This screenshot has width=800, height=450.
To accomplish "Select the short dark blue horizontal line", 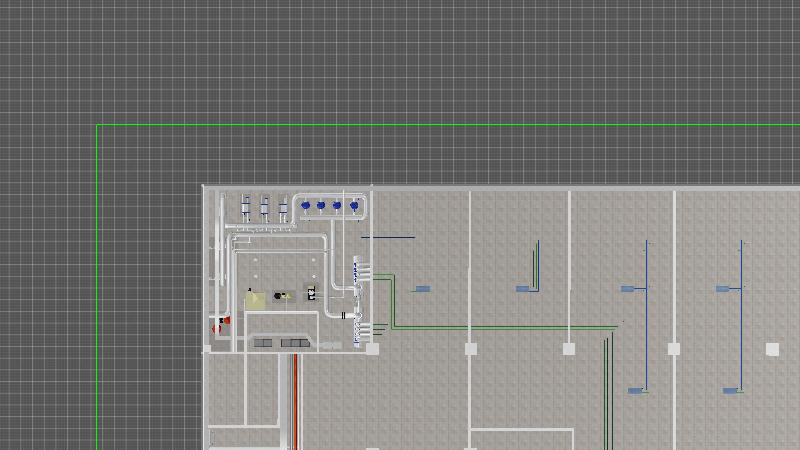I will click(388, 238).
